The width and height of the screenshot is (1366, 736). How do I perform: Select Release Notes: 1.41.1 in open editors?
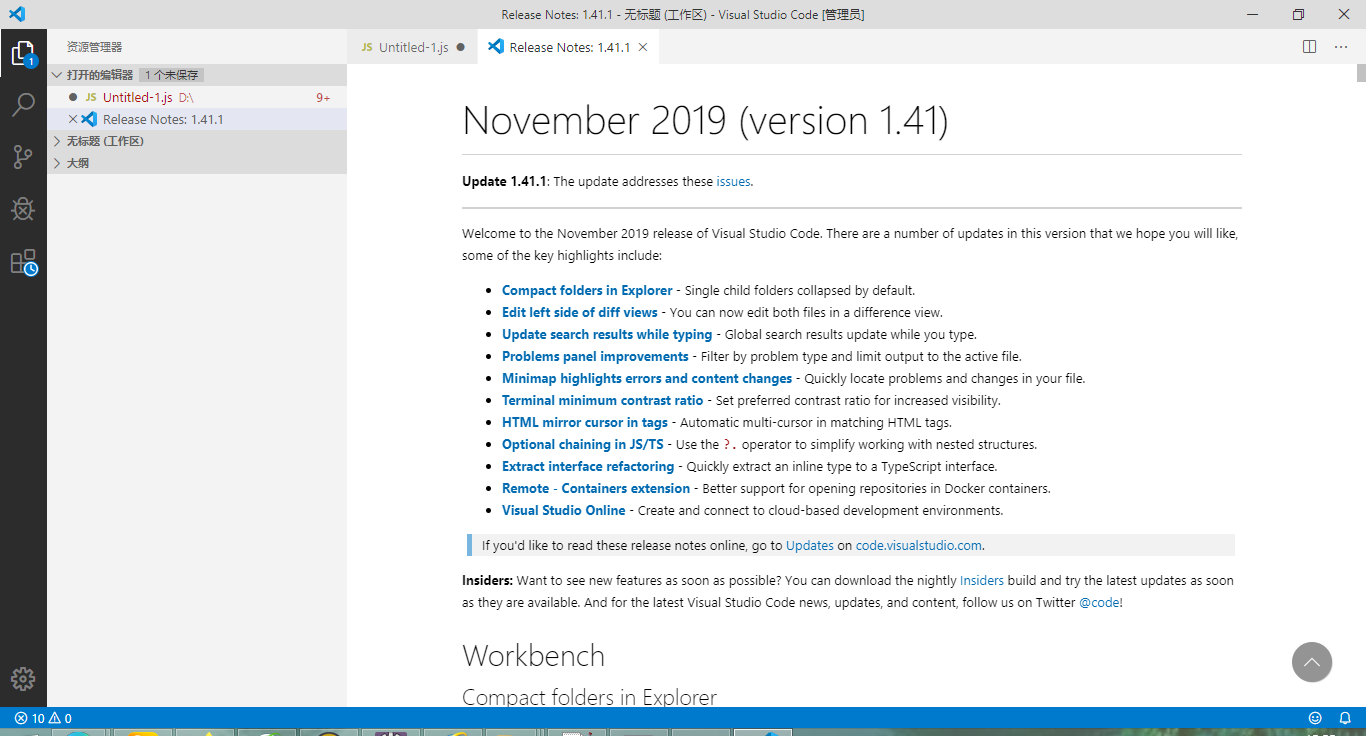point(197,119)
